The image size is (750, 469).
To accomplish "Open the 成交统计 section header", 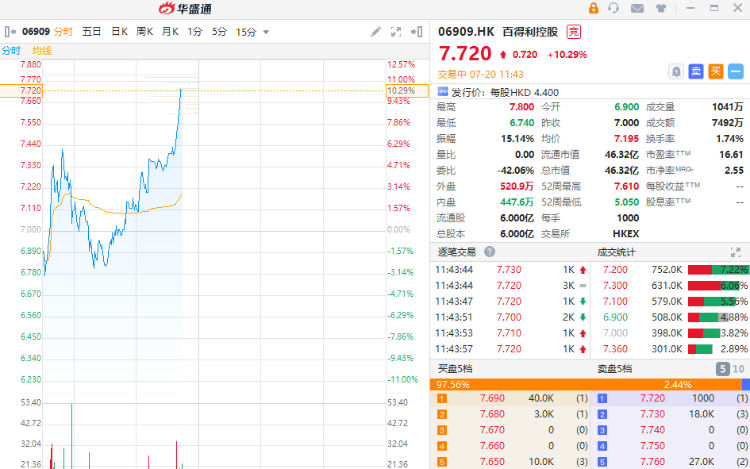I will tap(616, 252).
